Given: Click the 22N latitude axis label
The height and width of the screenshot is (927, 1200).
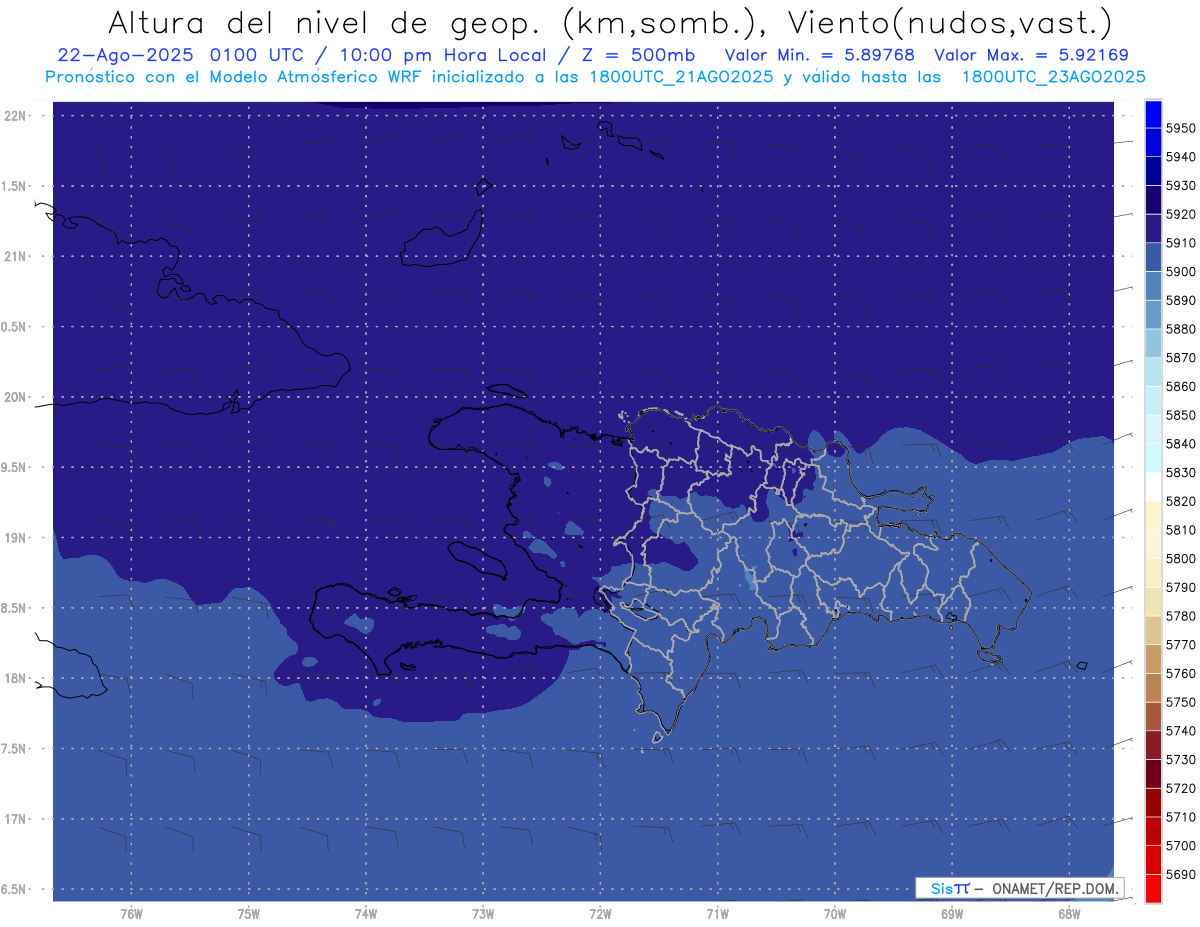Looking at the screenshot, I should click(x=15, y=116).
